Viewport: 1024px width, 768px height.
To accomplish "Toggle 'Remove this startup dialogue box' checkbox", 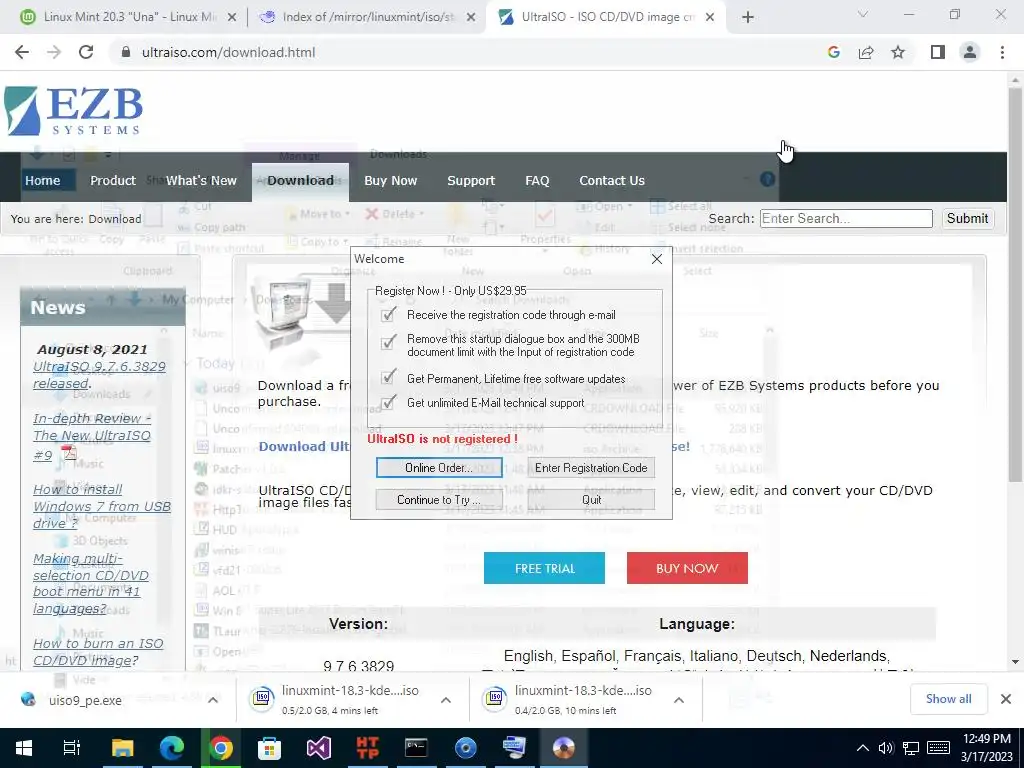I will pyautogui.click(x=388, y=342).
